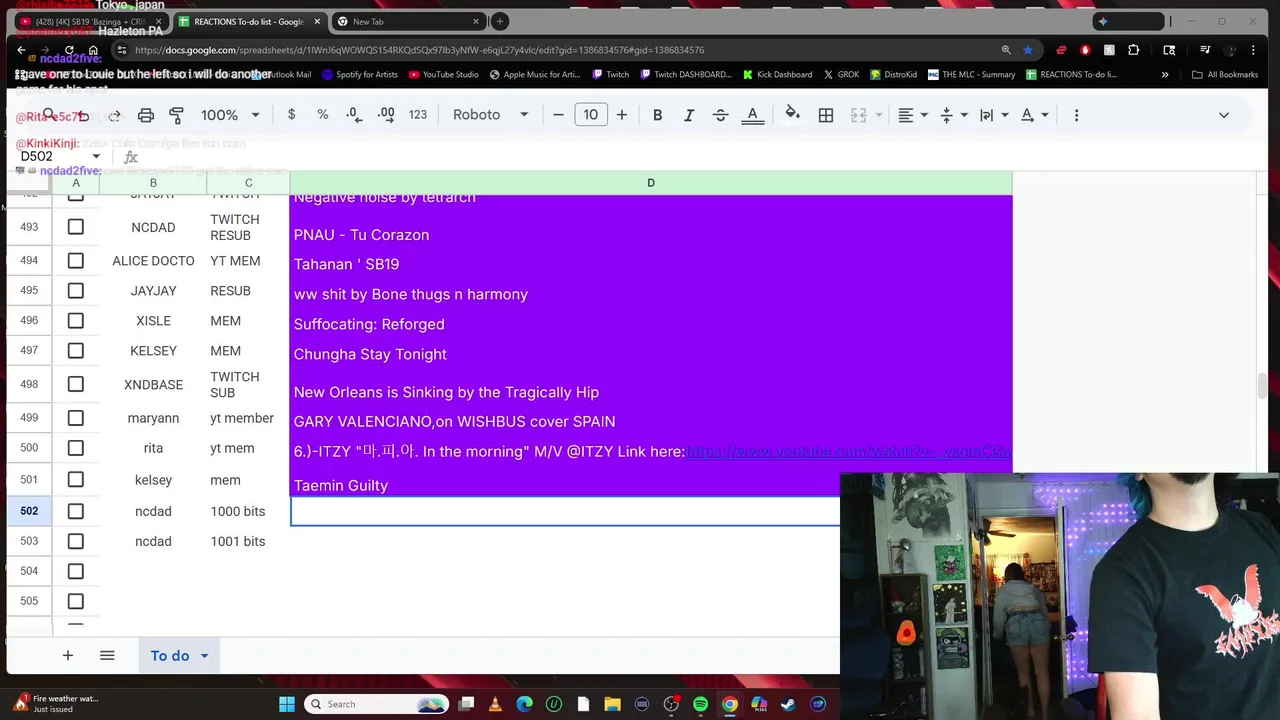The image size is (1280, 720).
Task: Decrease decimal places
Action: (354, 115)
